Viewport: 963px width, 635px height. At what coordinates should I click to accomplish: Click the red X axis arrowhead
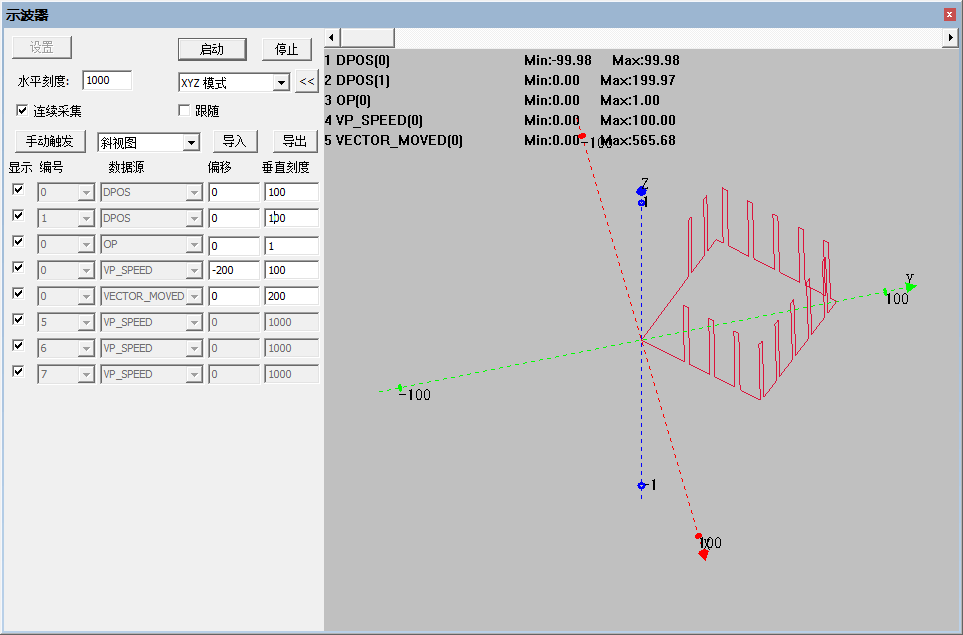pyautogui.click(x=704, y=555)
